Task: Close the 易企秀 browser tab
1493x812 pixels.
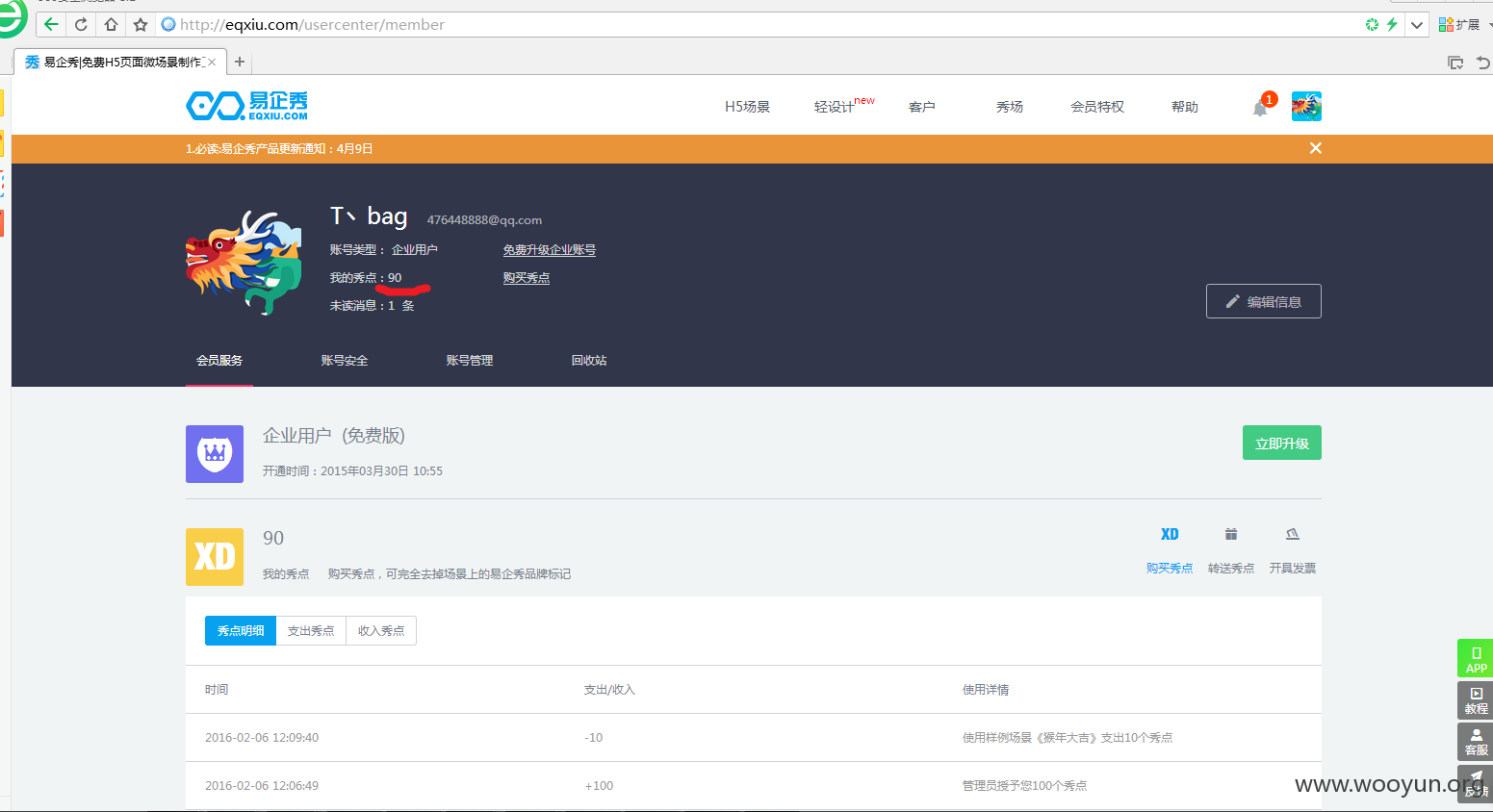Action: pos(212,62)
